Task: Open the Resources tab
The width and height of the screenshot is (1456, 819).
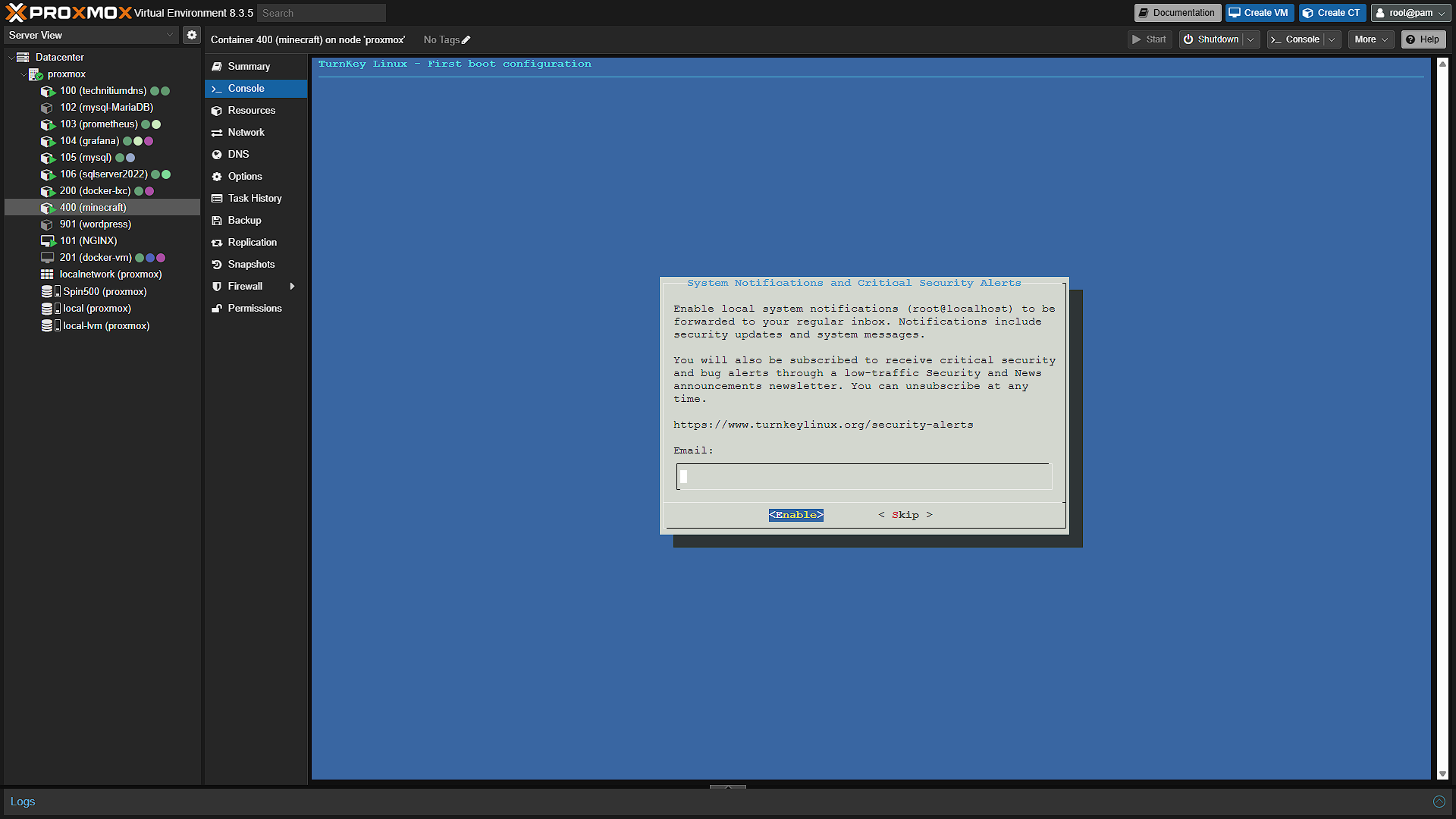Action: click(x=256, y=110)
